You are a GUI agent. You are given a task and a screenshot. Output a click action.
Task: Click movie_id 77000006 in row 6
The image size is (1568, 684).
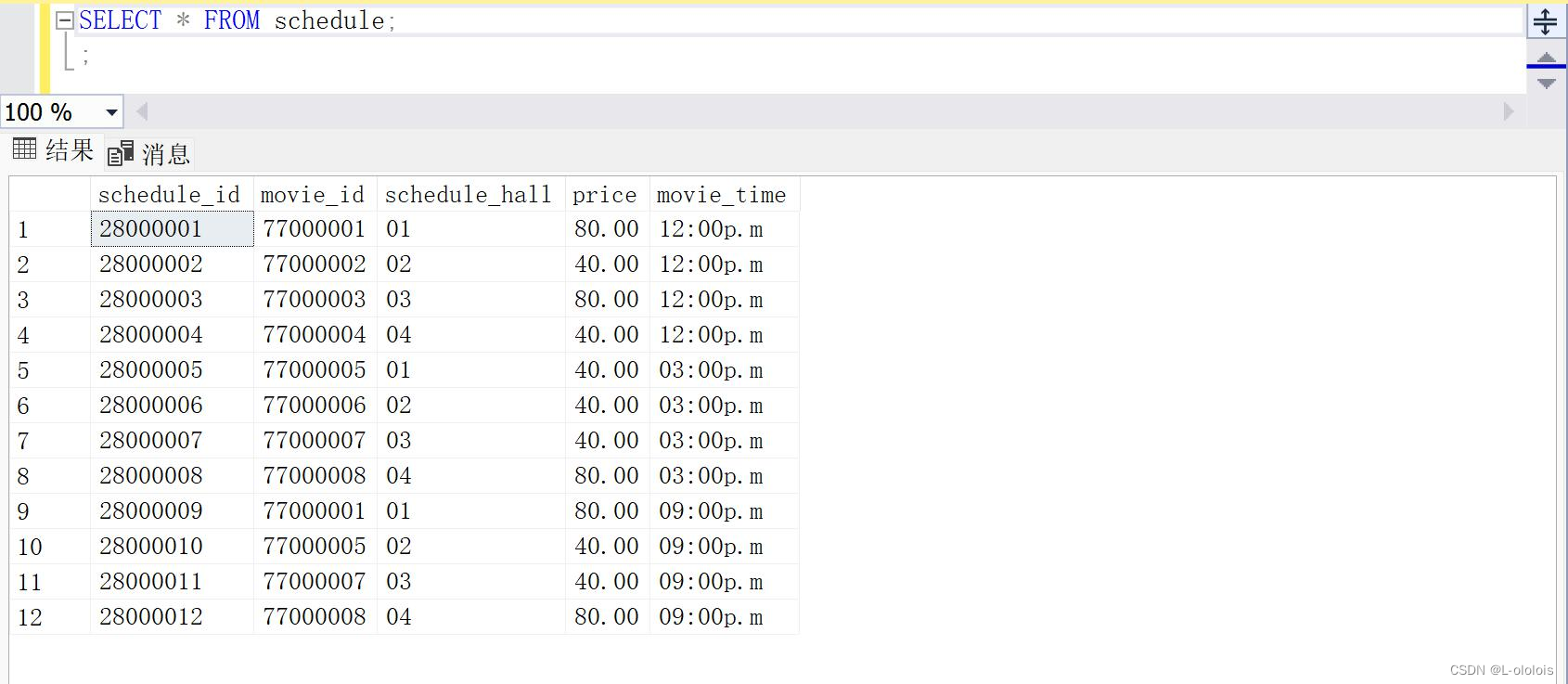[x=315, y=406]
